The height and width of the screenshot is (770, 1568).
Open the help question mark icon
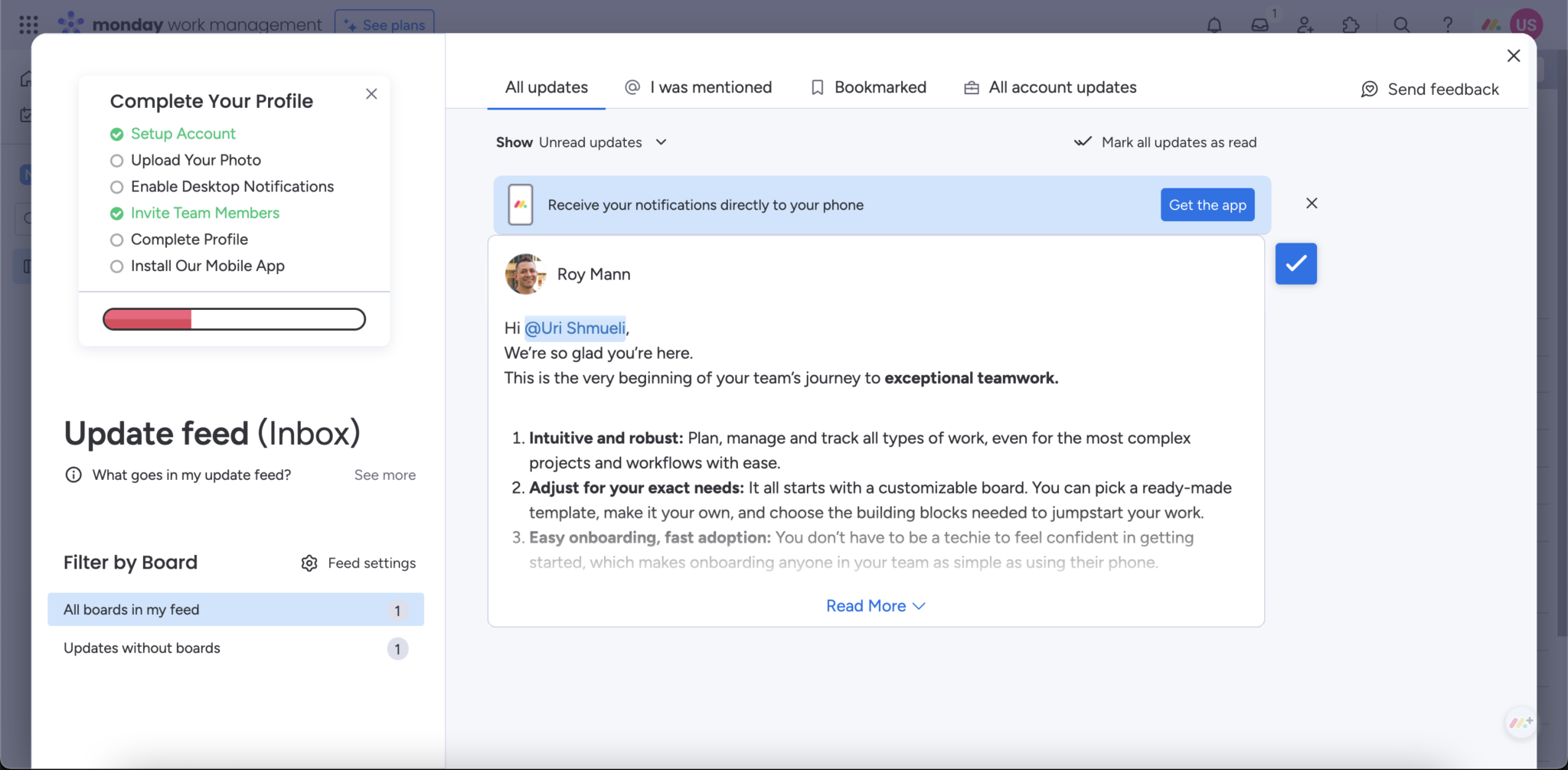click(x=1447, y=24)
